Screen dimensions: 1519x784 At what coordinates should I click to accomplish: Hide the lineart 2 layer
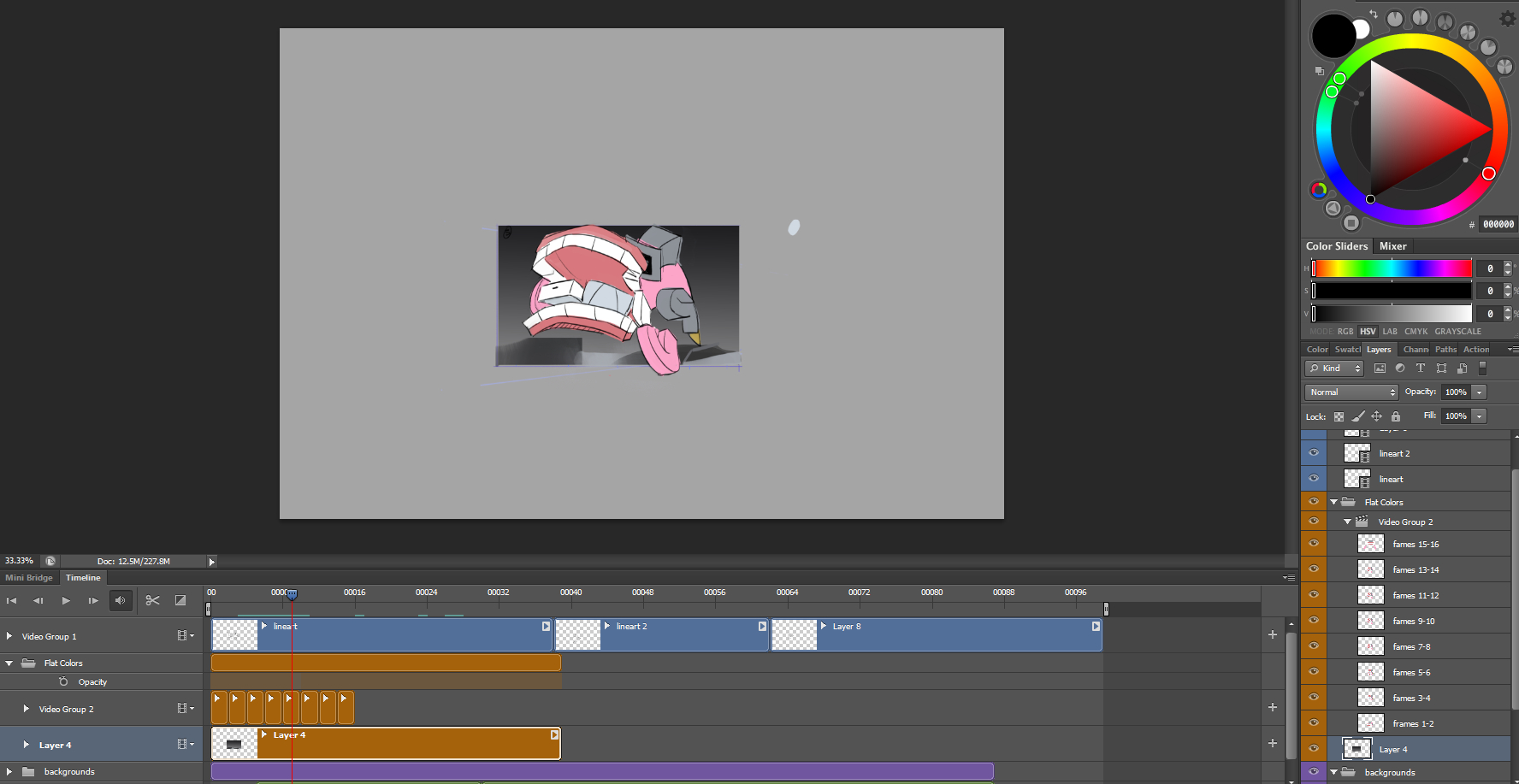(1314, 453)
